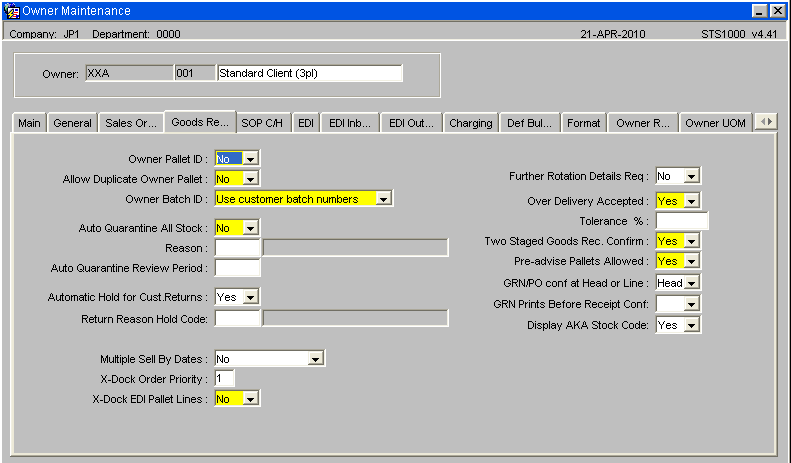791x463 pixels.
Task: Open the Multiple Sell By Dates dropdown
Action: coord(315,359)
